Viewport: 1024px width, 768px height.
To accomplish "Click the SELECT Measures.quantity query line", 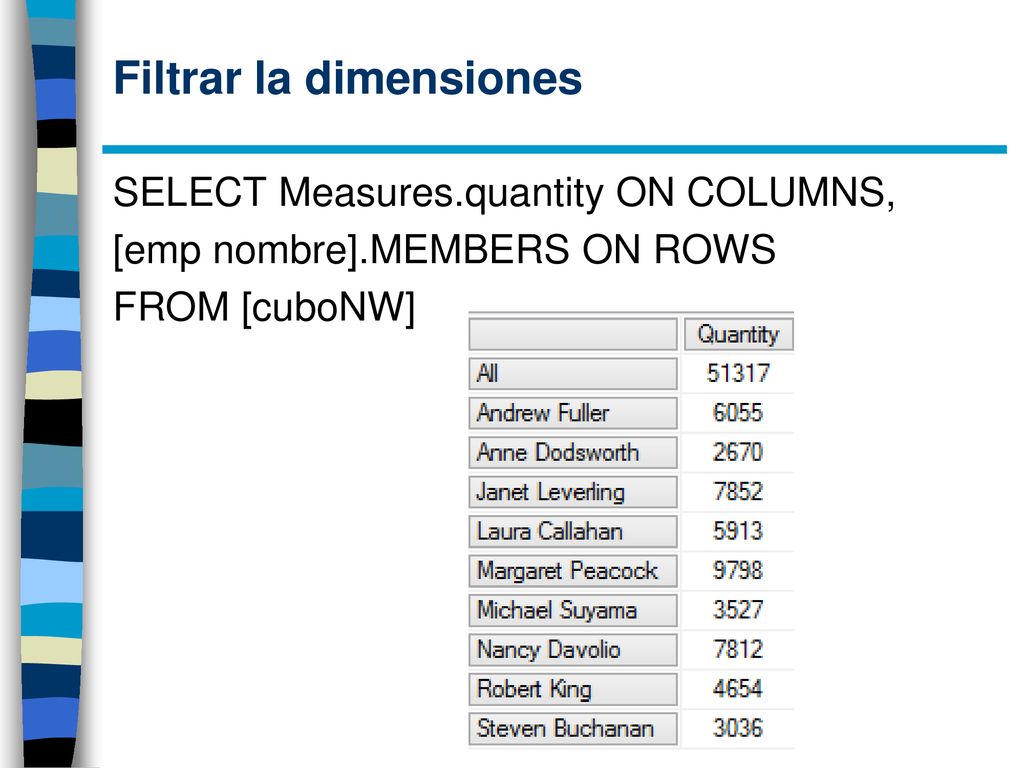I will [x=504, y=193].
